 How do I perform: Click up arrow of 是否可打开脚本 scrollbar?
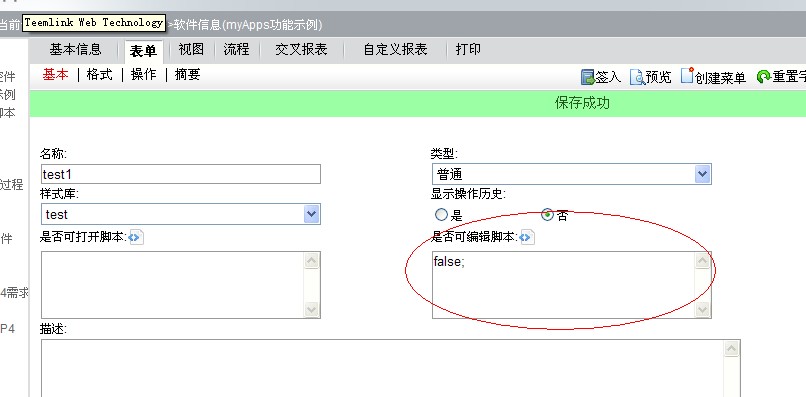point(312,261)
